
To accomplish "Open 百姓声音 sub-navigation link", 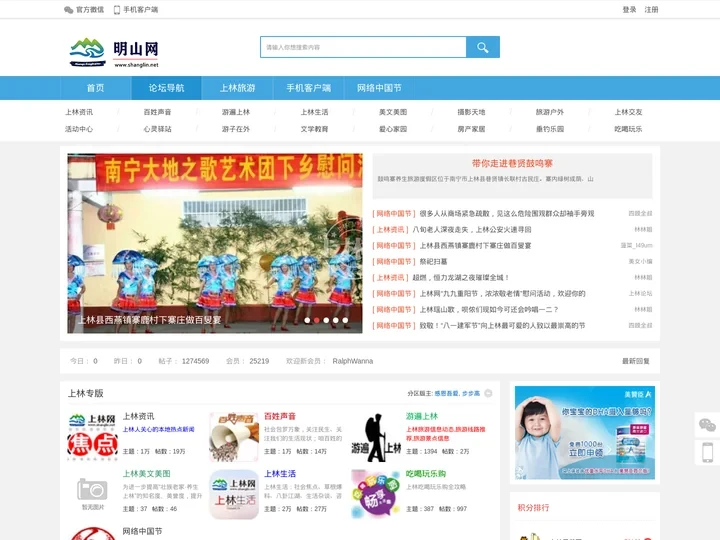I will (158, 112).
